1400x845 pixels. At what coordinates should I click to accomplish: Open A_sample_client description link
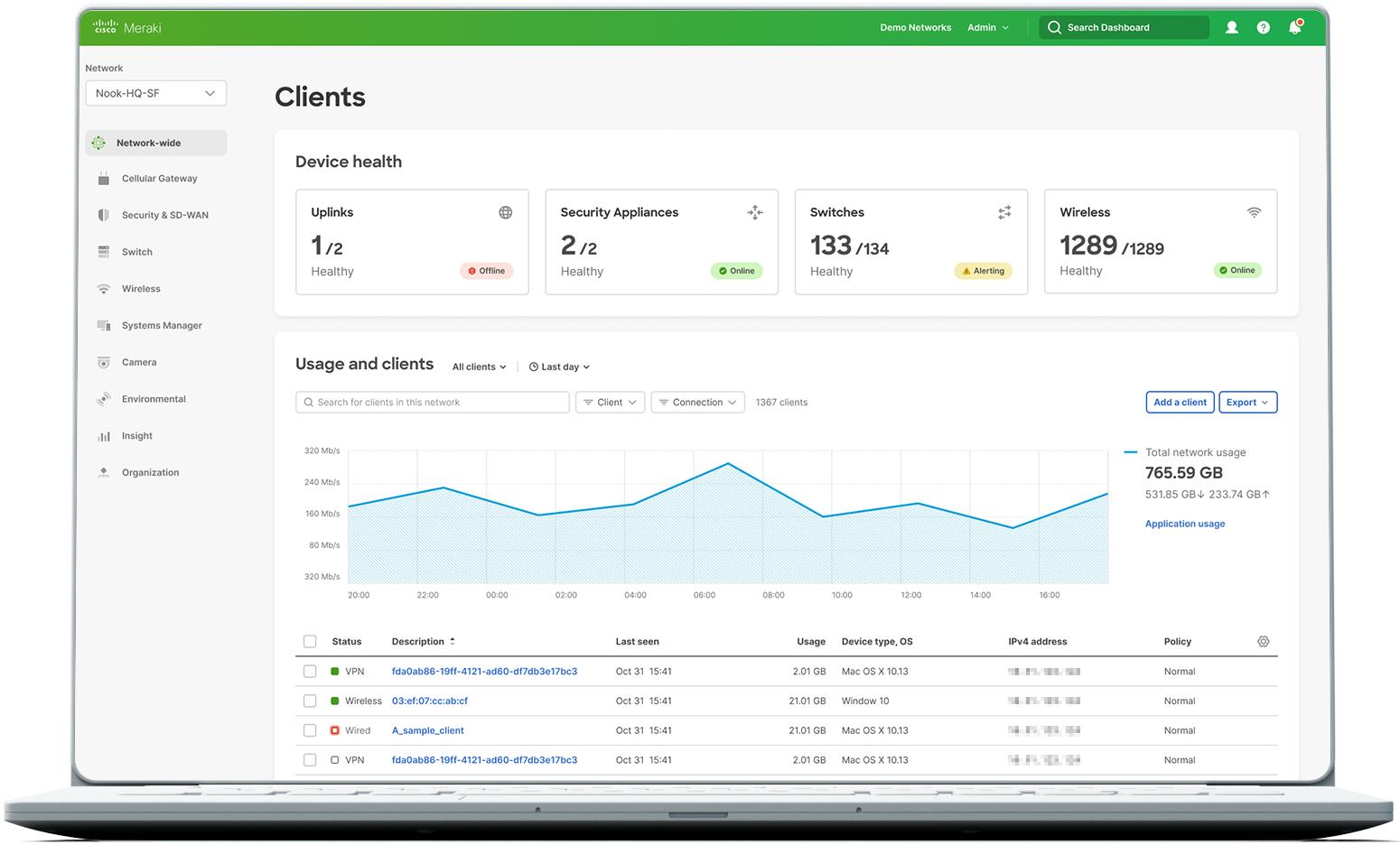pyautogui.click(x=428, y=730)
